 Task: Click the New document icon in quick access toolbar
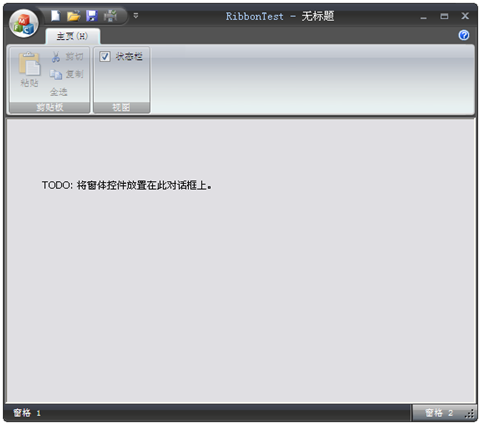click(55, 16)
